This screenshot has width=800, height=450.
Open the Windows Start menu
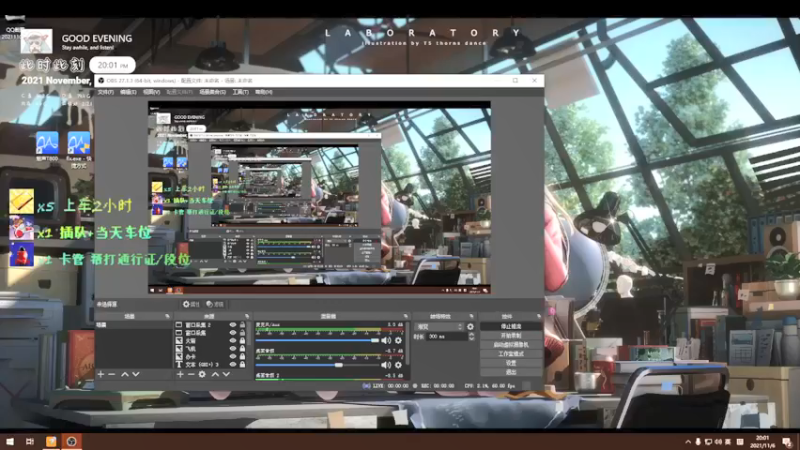click(10, 441)
